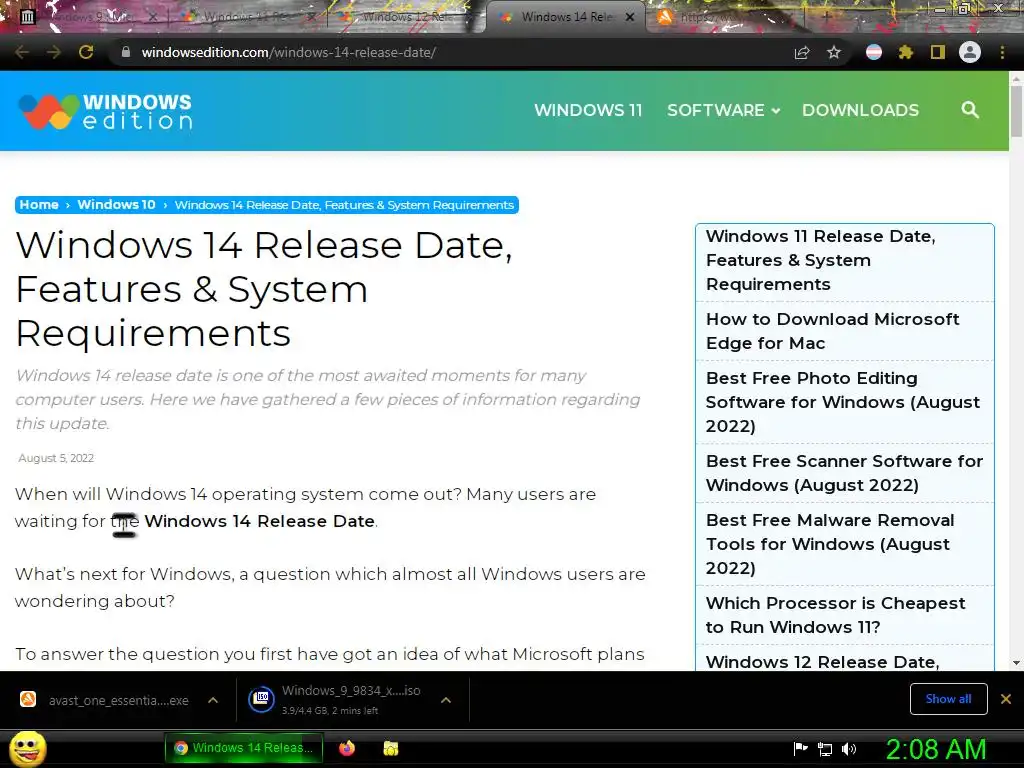Screen dimensions: 1024x768
Task: Switch to the avast https tab
Action: pos(725,17)
